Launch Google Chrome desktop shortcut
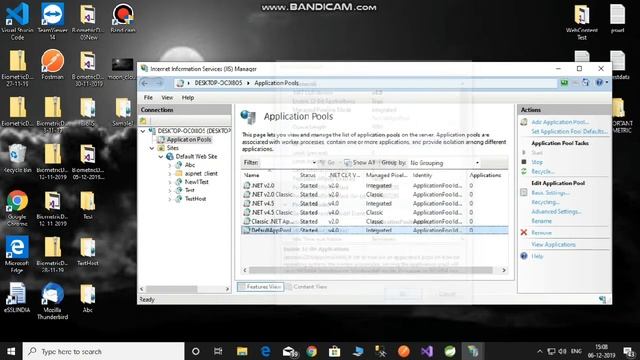This screenshot has height=360, width=640. coord(17,208)
